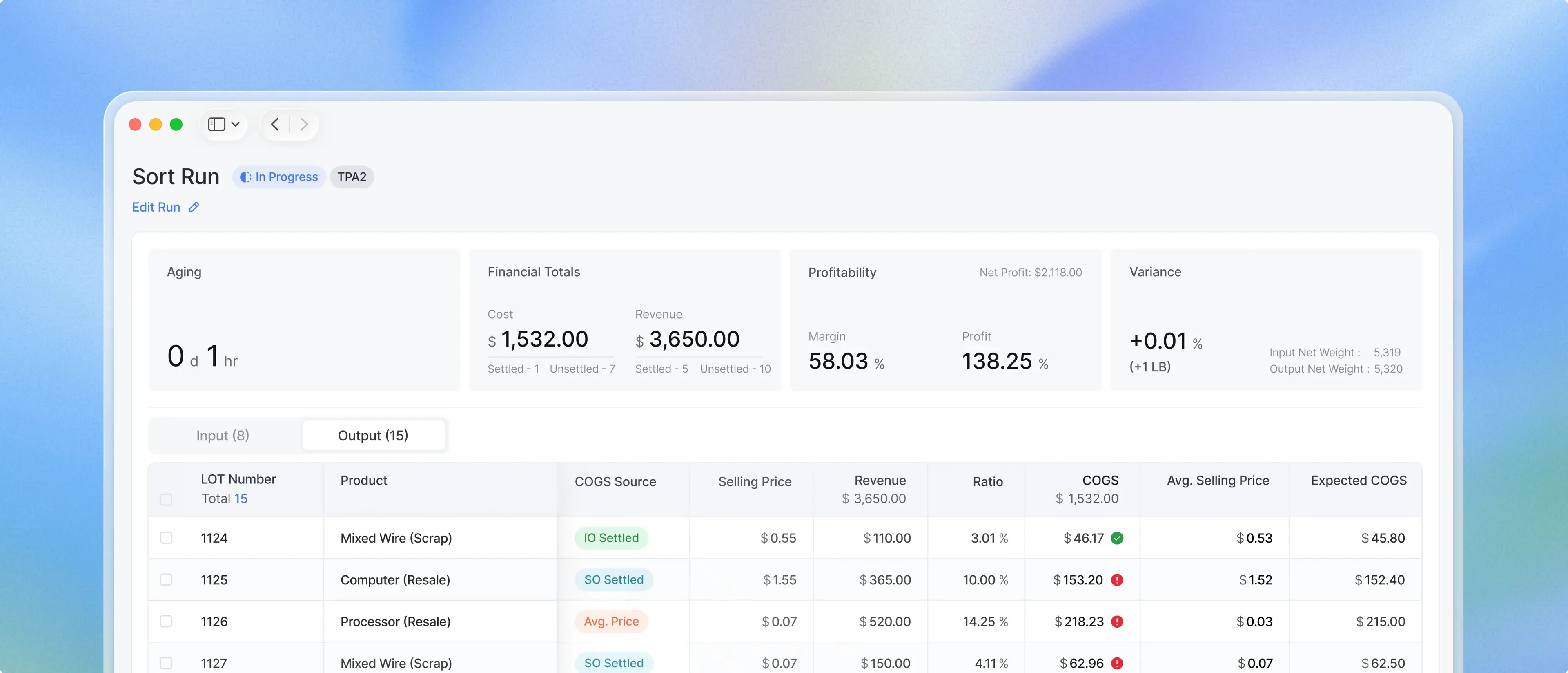1568x673 pixels.
Task: Click red alert icon beside COGS $62.96
Action: point(1117,663)
